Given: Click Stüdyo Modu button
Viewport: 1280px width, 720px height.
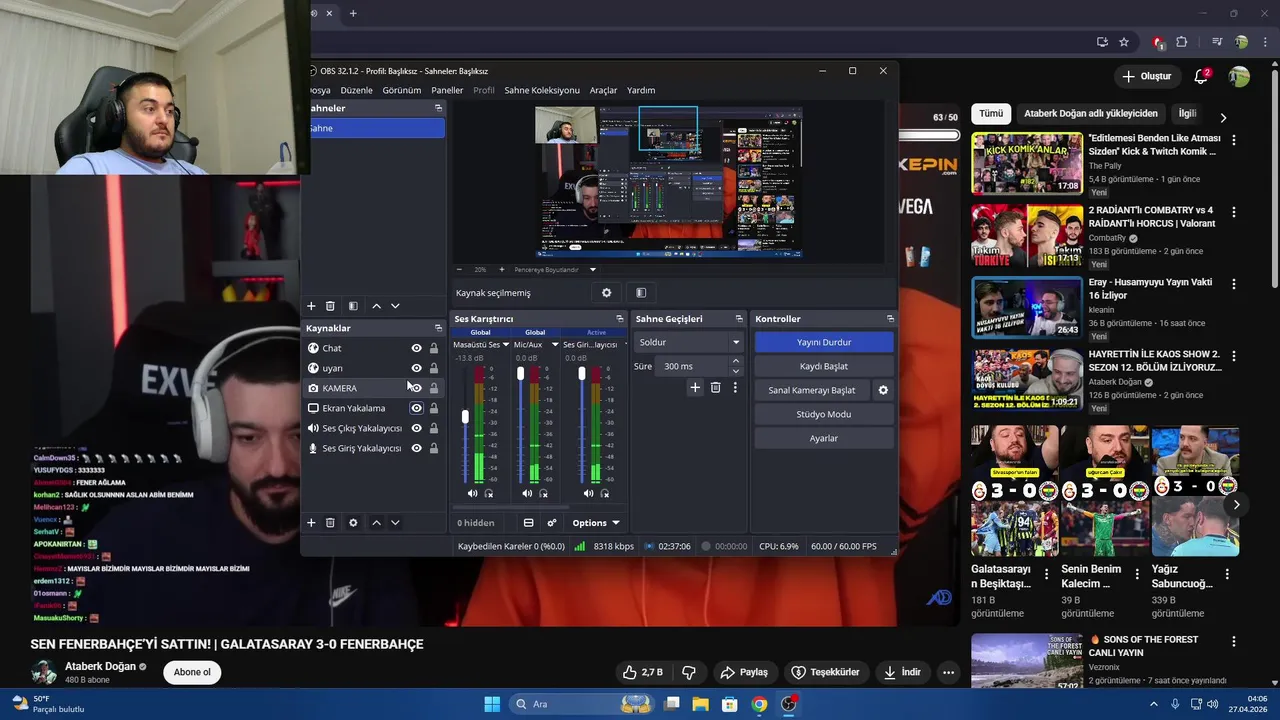Looking at the screenshot, I should coord(824,414).
